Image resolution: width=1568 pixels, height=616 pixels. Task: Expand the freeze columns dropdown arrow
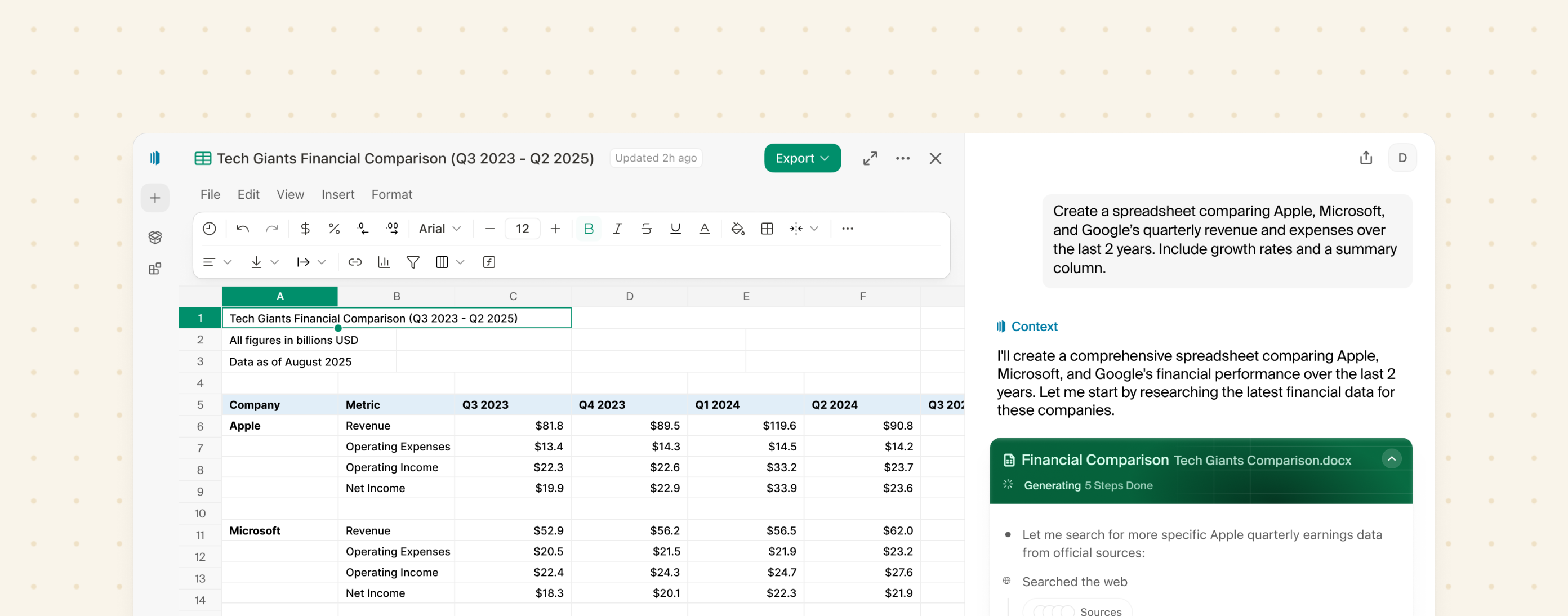tap(461, 262)
